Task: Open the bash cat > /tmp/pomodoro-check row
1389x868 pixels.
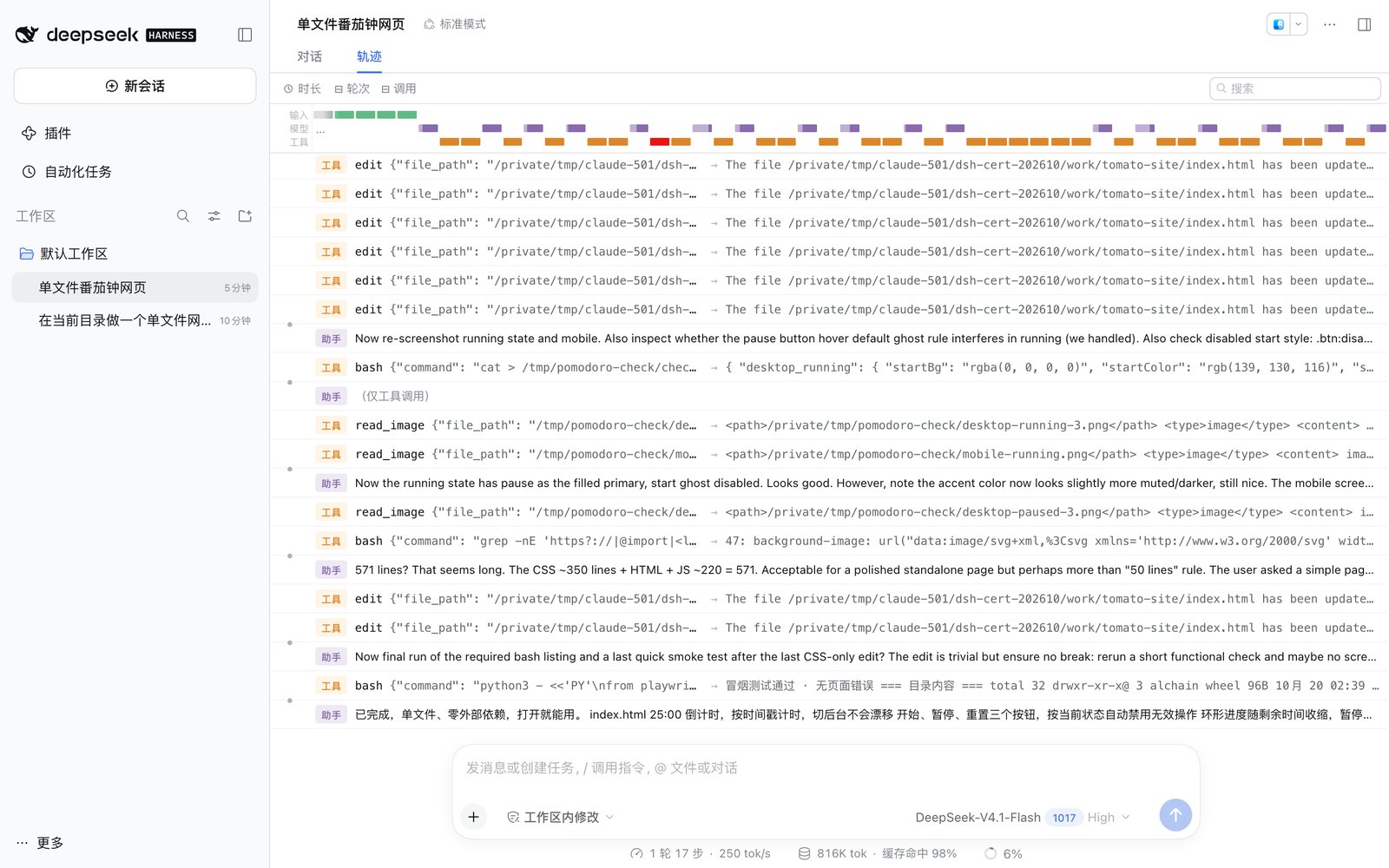Action: (829, 367)
